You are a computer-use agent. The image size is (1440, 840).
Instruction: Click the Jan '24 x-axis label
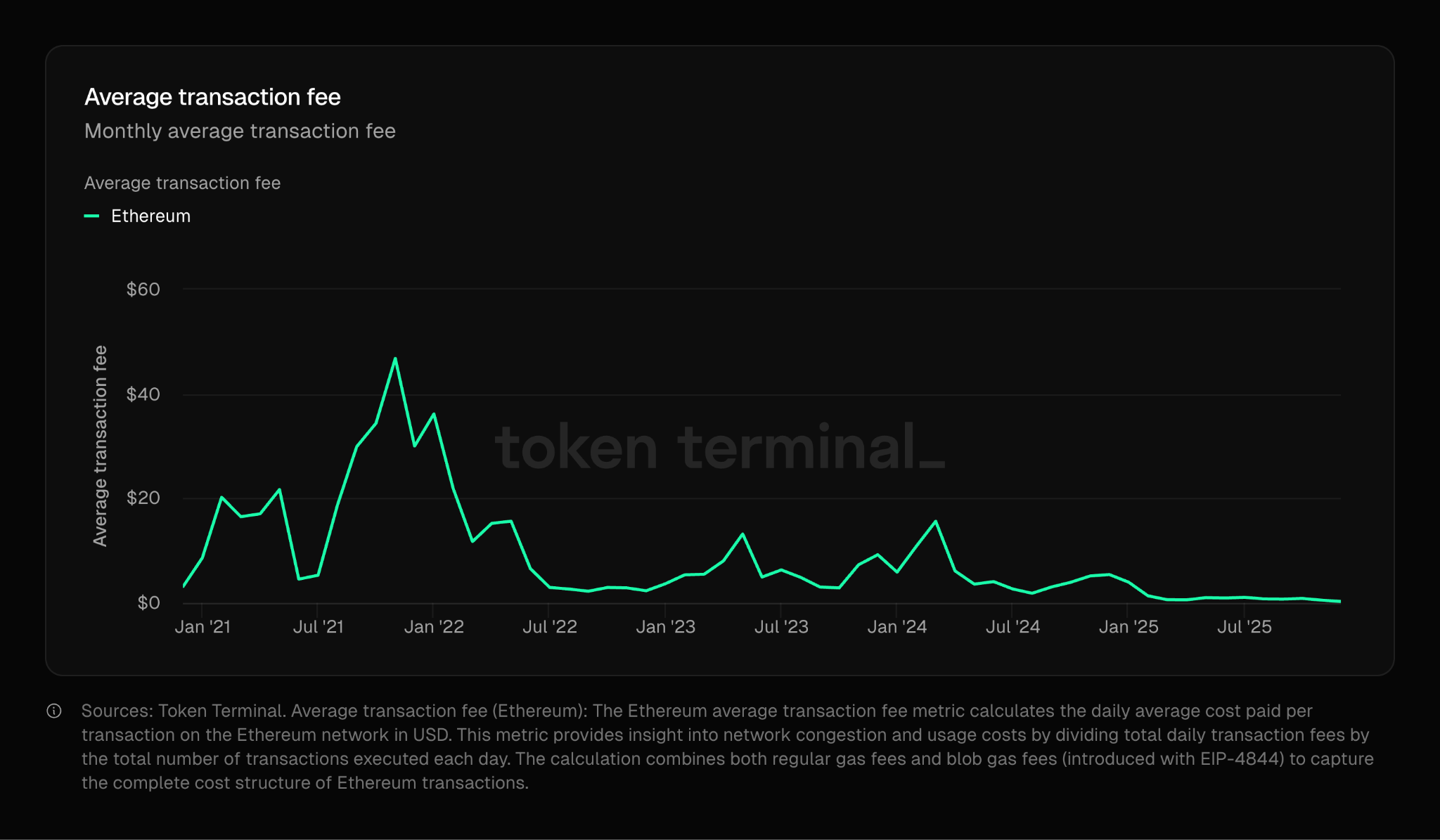click(x=896, y=626)
